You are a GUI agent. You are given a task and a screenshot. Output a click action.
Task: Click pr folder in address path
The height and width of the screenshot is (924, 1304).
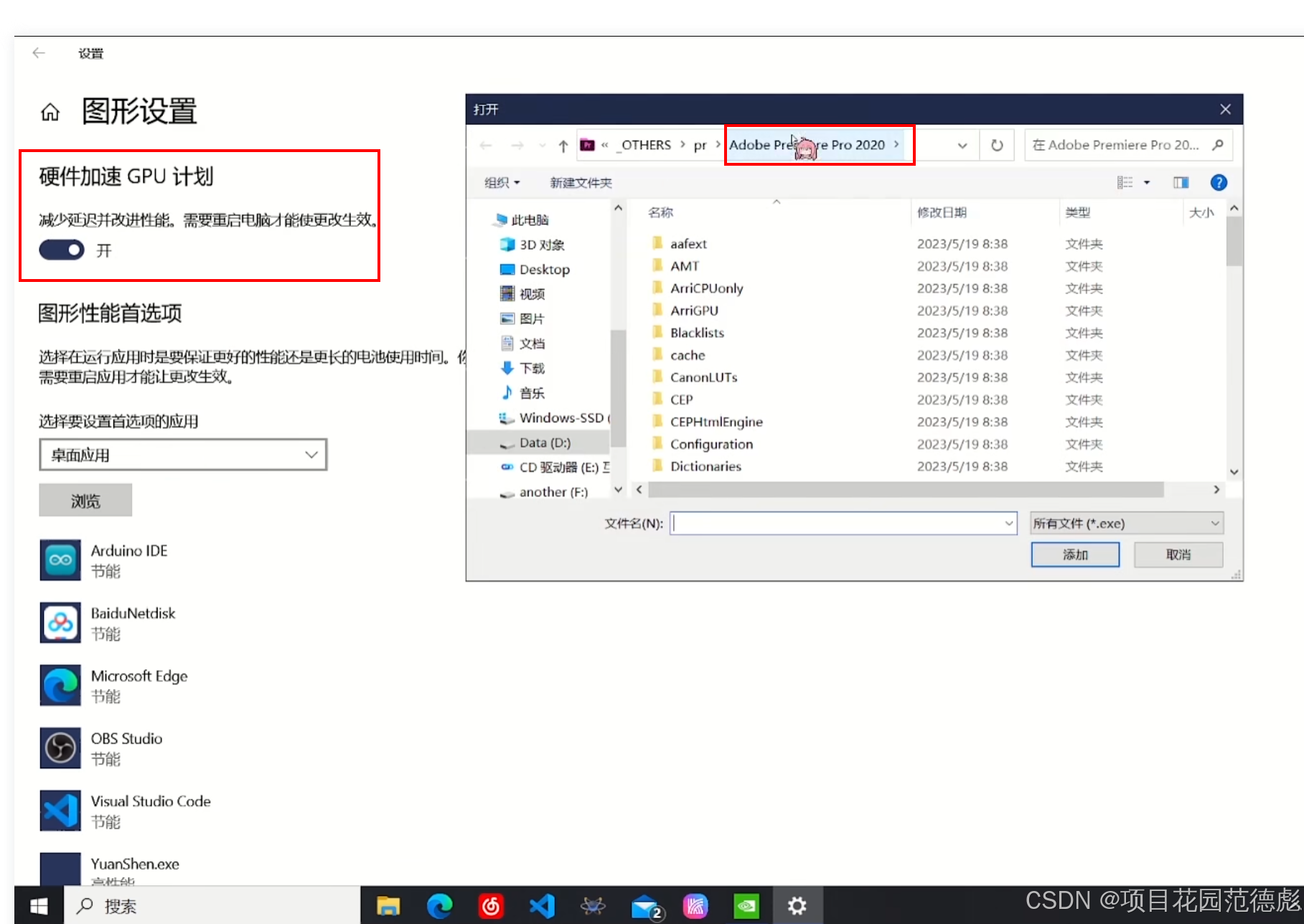coord(700,146)
